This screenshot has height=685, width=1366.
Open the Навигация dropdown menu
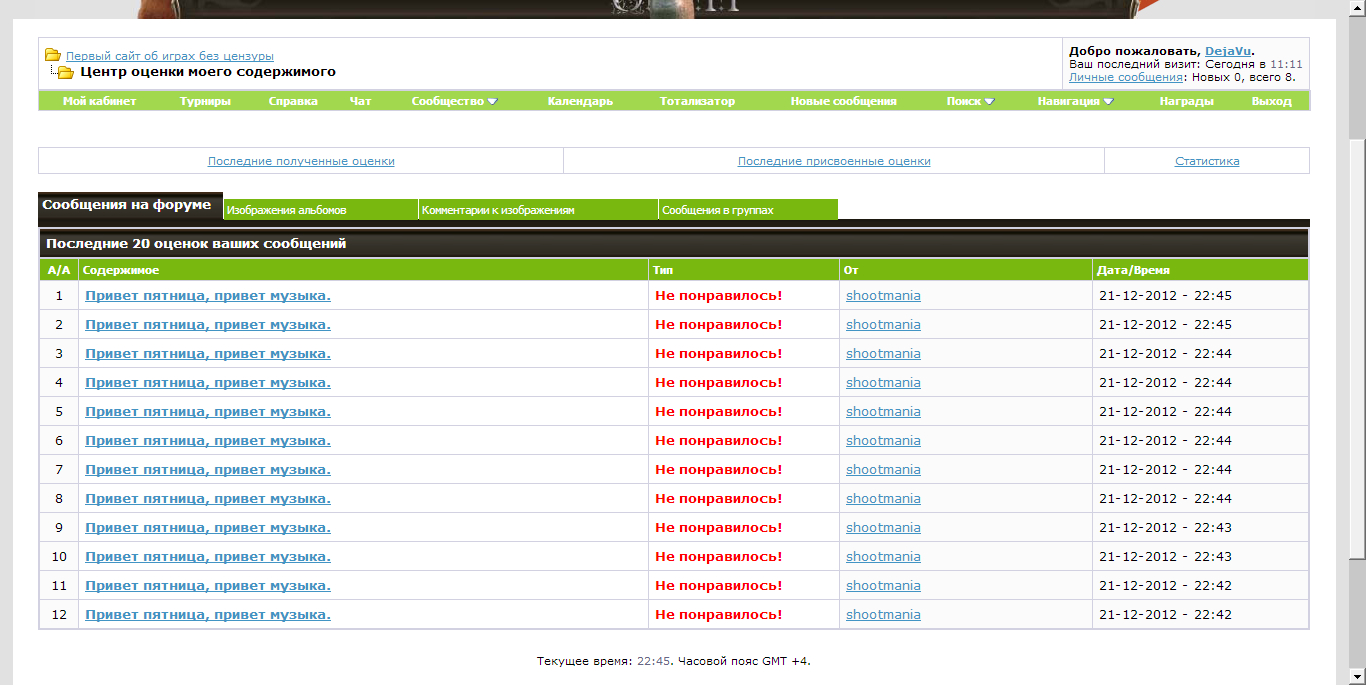1075,101
